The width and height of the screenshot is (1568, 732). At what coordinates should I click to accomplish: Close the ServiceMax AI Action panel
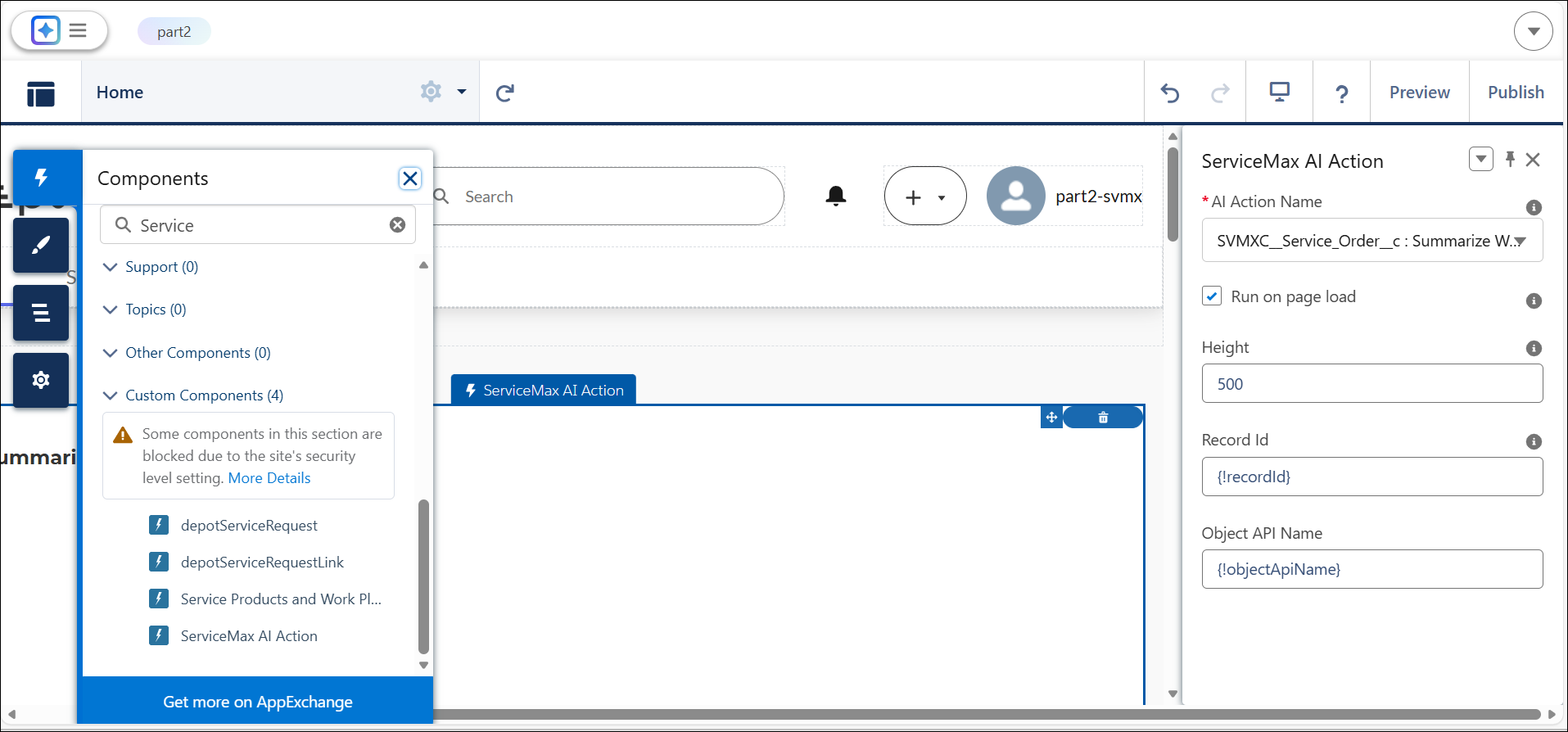pos(1534,160)
